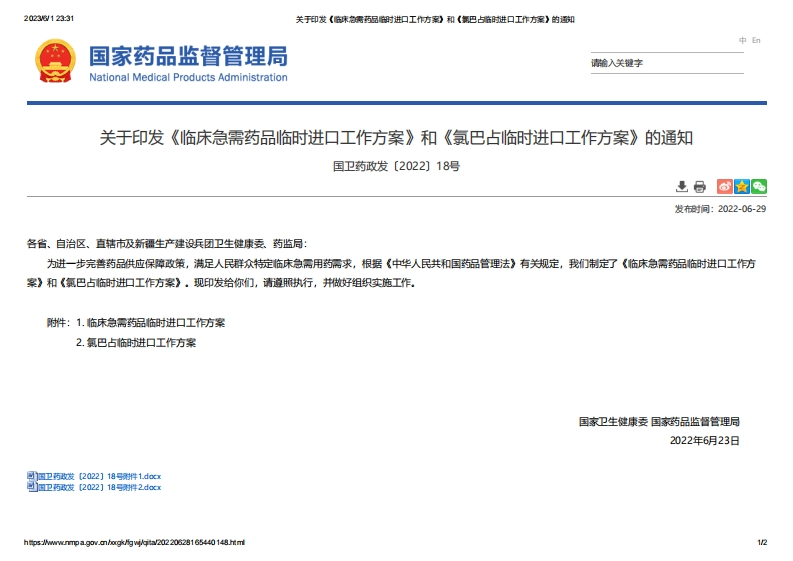Screen dimensions: 793x561
Task: Click the 国家药品监督管理局 site title
Action: pyautogui.click(x=188, y=55)
